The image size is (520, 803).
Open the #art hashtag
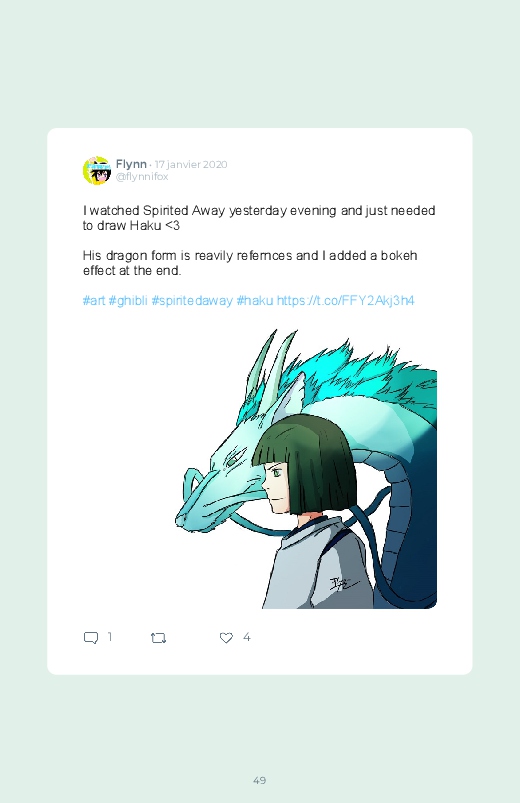tap(94, 300)
